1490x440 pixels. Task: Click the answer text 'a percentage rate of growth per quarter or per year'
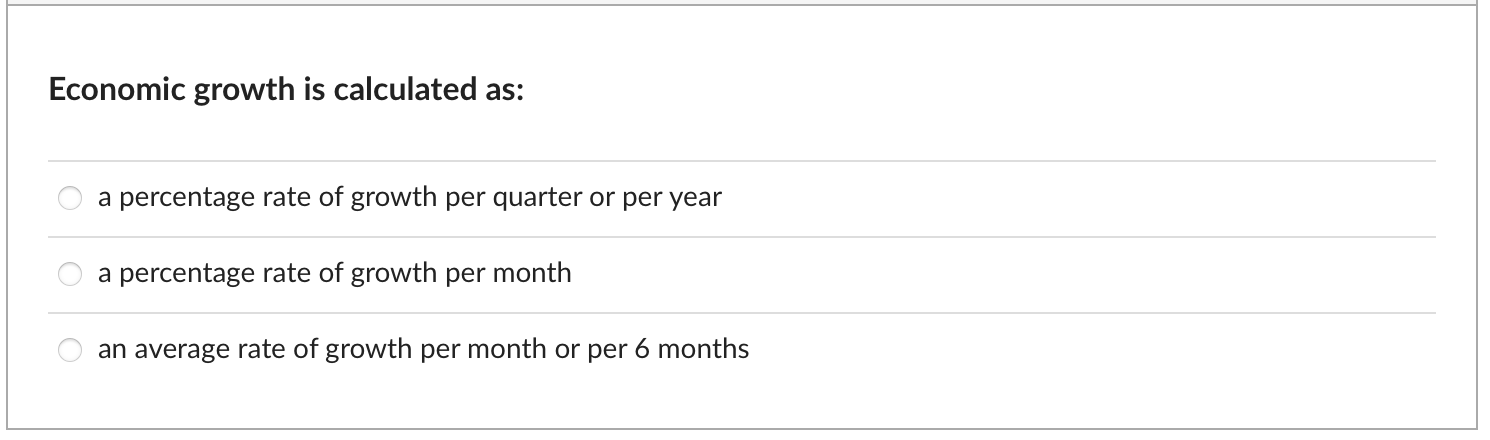tap(409, 198)
